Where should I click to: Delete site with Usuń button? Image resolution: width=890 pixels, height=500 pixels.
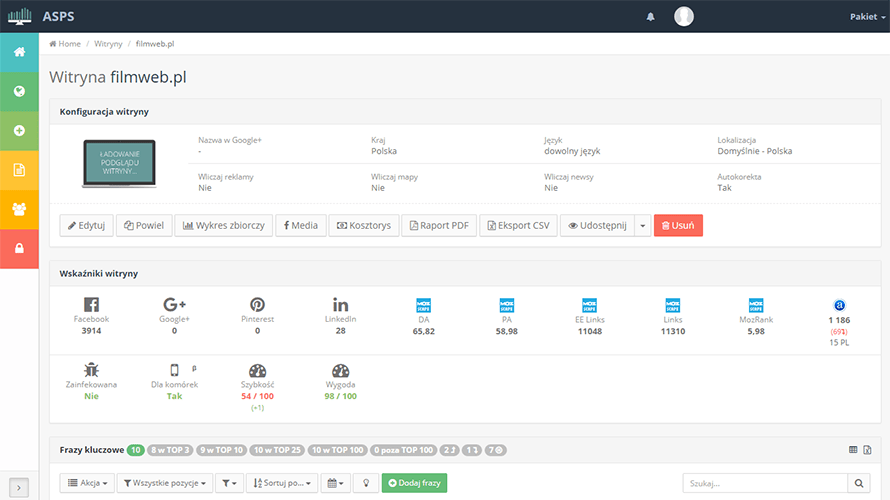coord(678,225)
